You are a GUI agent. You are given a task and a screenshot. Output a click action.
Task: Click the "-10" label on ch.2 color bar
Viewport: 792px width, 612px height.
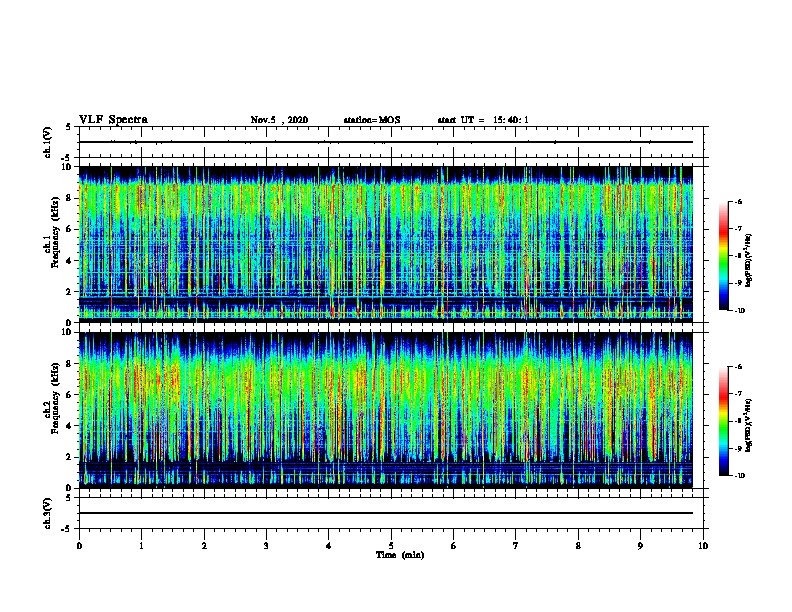739,476
